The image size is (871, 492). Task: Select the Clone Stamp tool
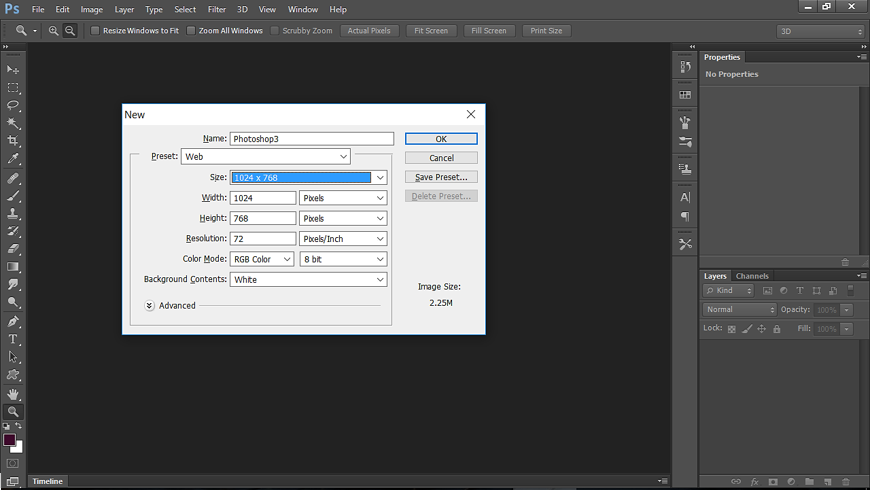13,213
